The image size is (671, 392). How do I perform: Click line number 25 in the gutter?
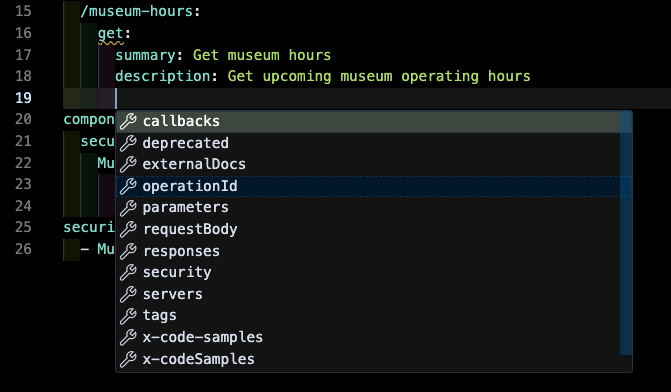(23, 227)
